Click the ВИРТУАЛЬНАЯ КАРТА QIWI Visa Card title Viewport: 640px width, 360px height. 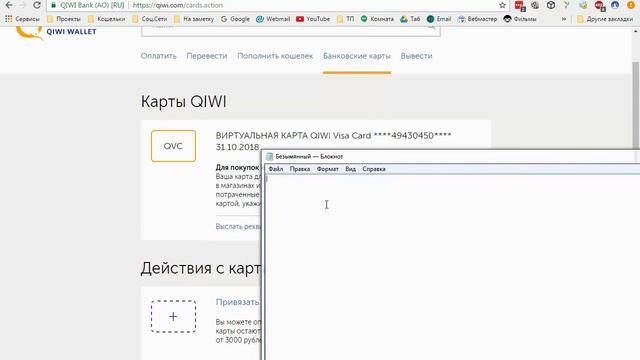(333, 136)
